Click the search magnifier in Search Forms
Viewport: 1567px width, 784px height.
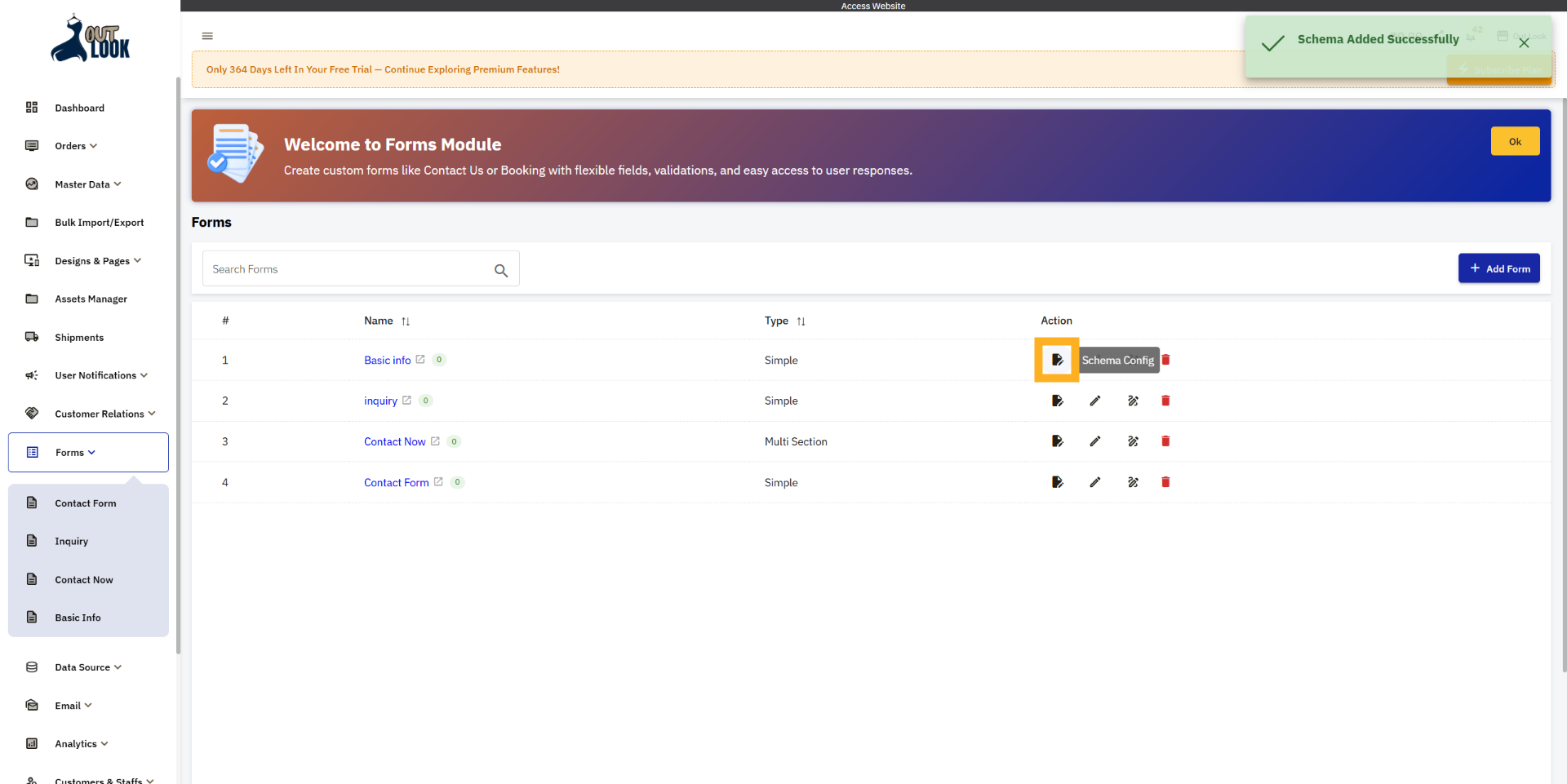click(x=501, y=269)
